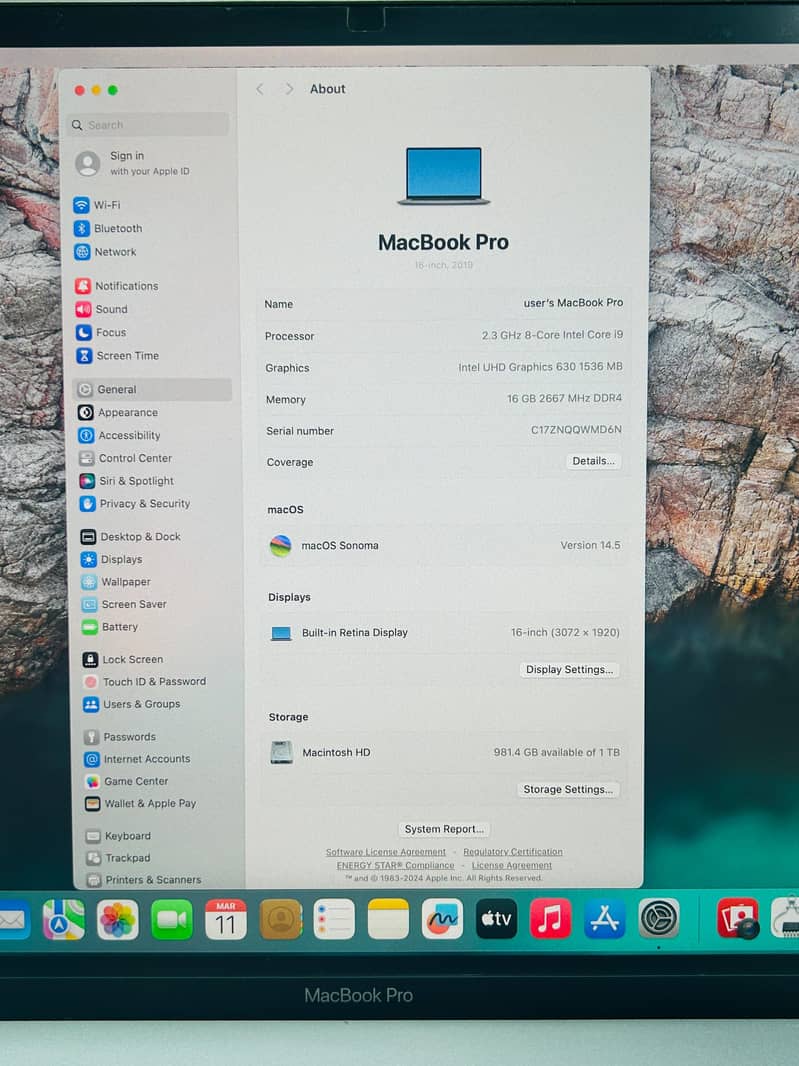
Task: Open FaceTime from the Dock
Action: (171, 919)
